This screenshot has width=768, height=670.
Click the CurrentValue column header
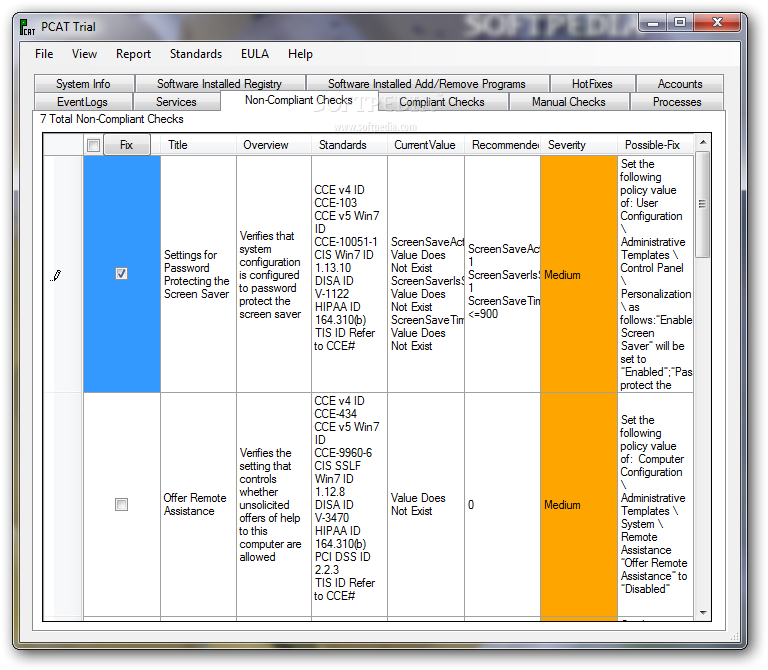(x=426, y=145)
